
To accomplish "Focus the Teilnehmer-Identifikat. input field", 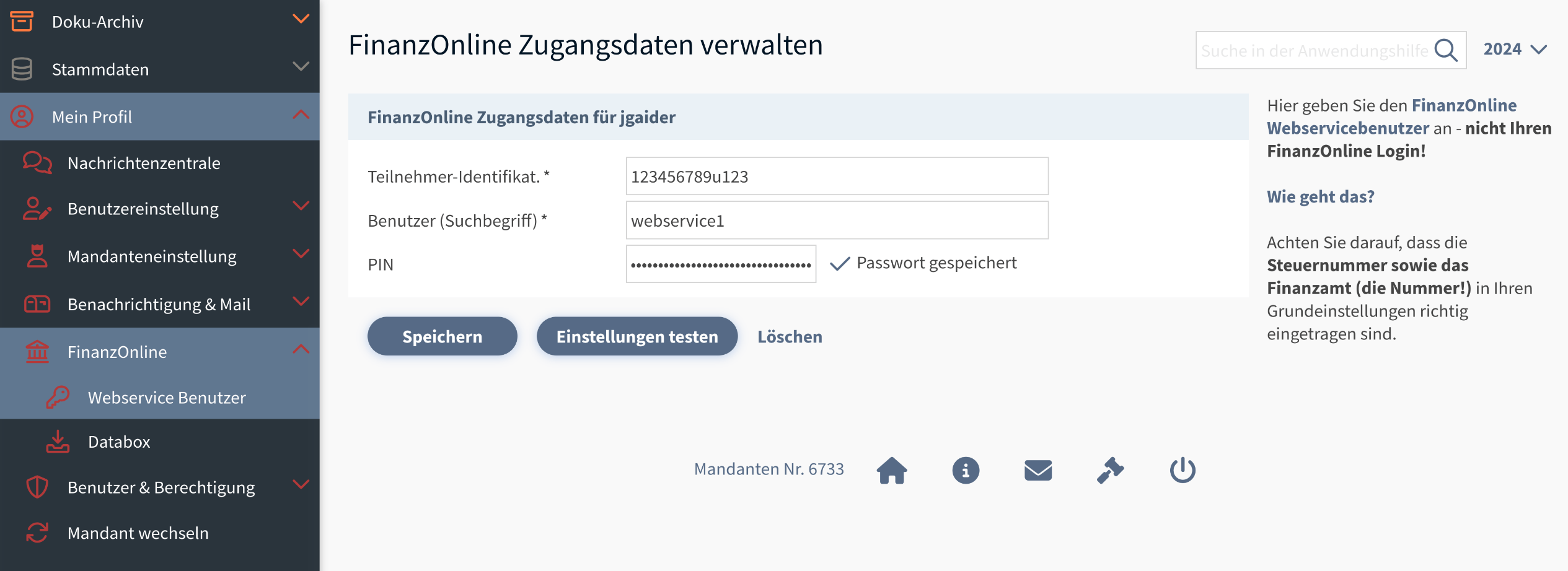I will tap(837, 177).
